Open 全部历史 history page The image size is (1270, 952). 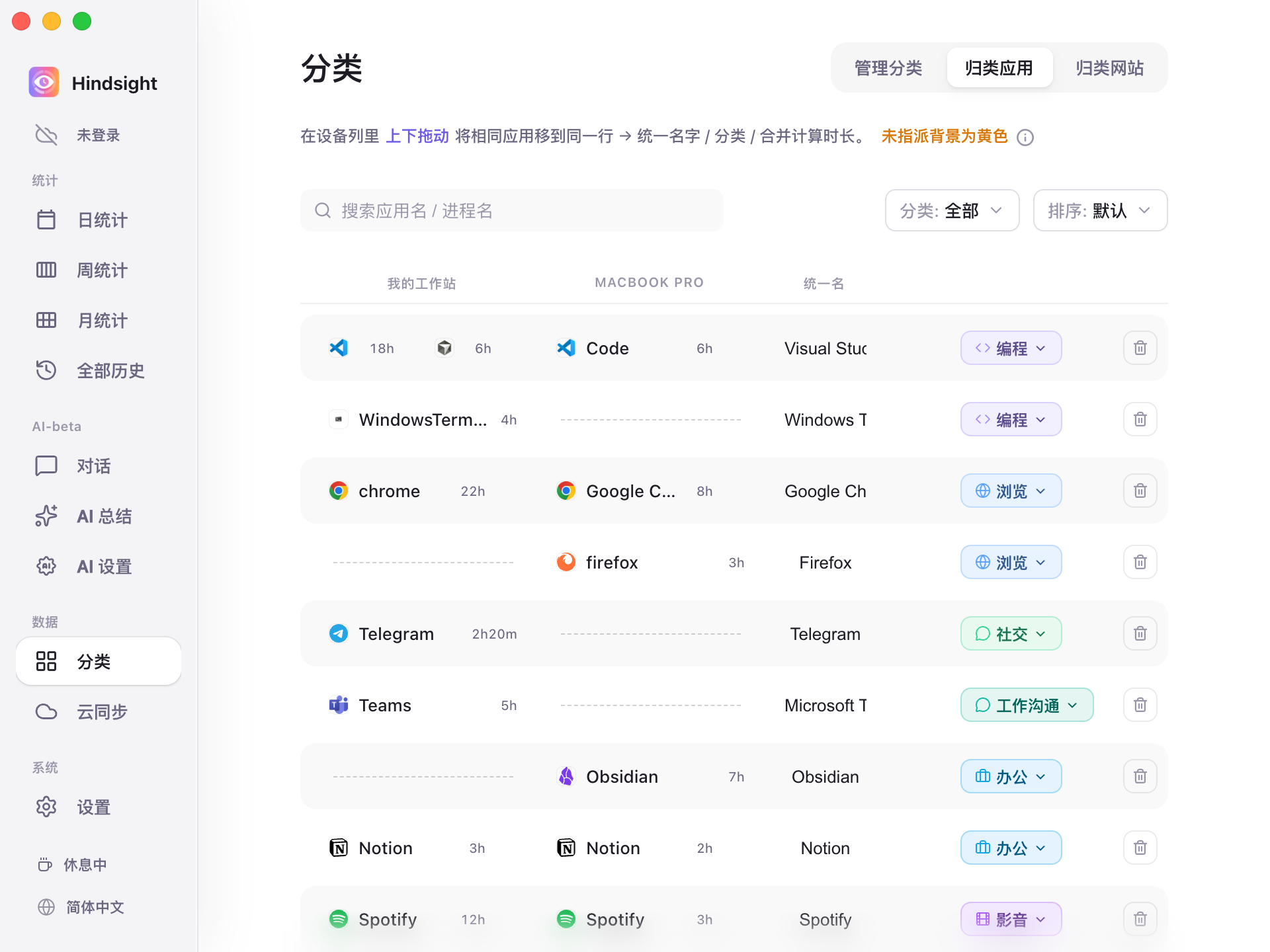99,371
